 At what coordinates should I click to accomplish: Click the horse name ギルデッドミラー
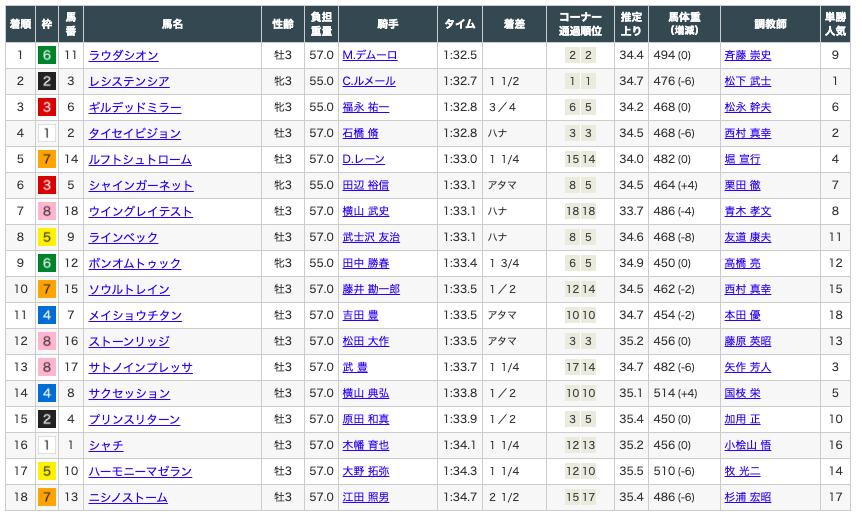135,108
